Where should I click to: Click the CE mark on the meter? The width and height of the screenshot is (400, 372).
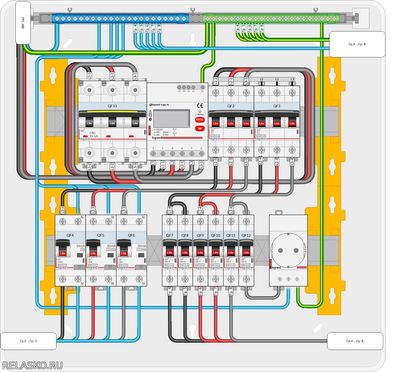coord(200,104)
